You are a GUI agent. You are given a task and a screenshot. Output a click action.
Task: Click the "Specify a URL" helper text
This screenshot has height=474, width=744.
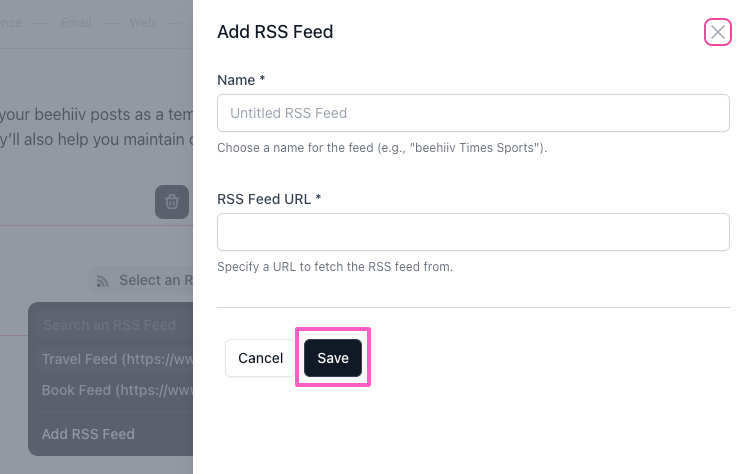(x=335, y=267)
